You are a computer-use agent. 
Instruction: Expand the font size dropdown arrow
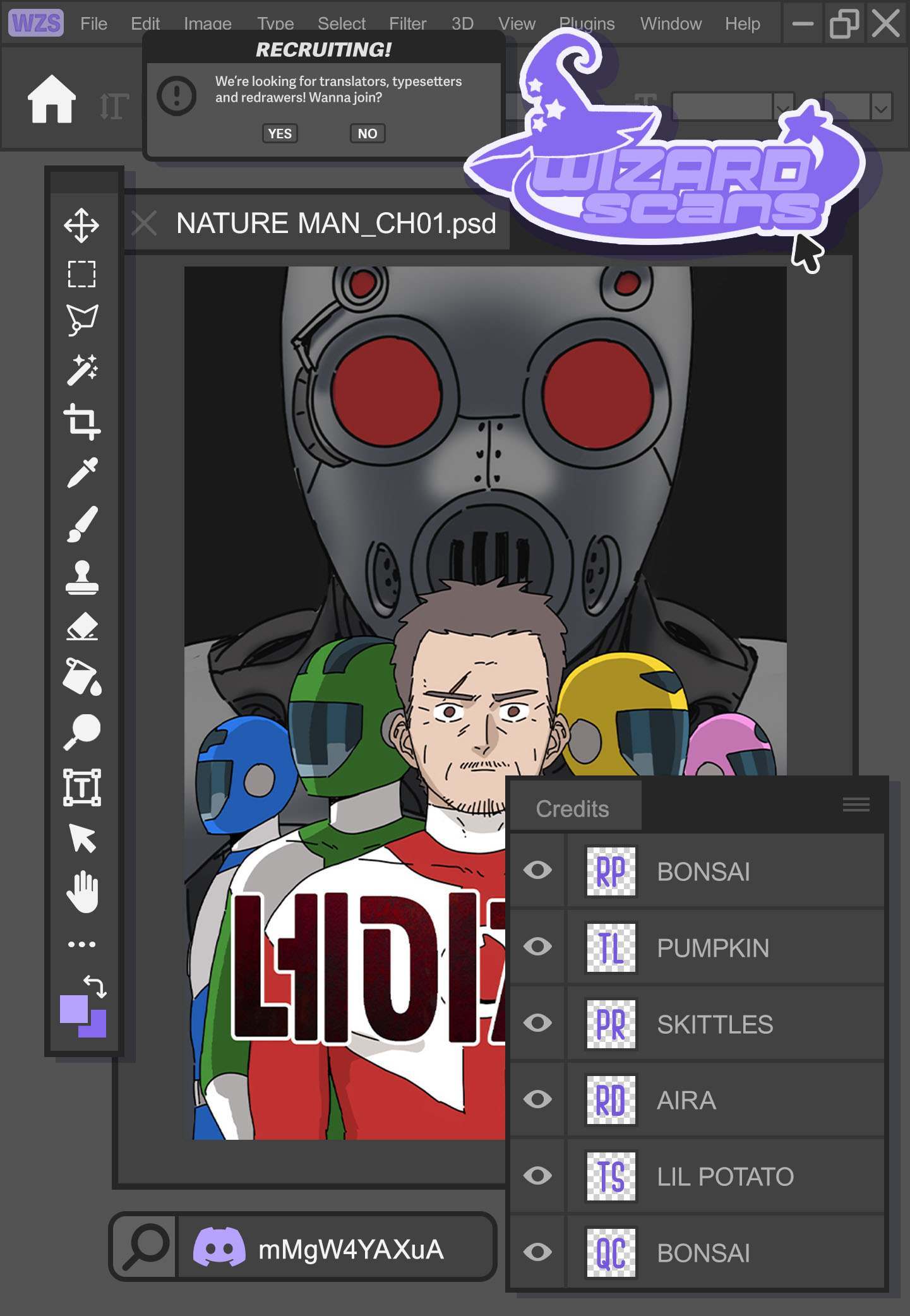tap(881, 108)
